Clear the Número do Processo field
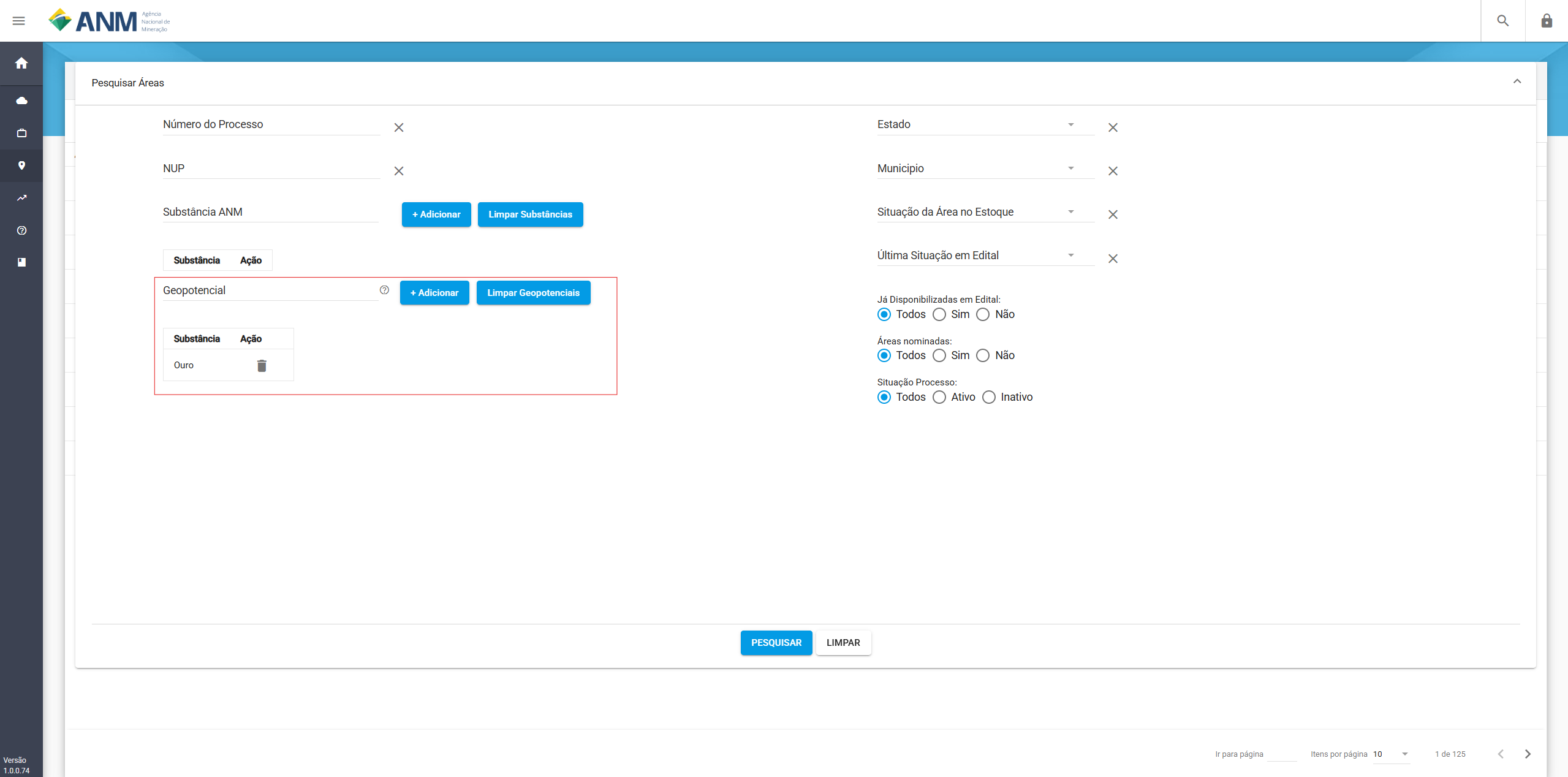Screen dimensions: 1568x777 pyautogui.click(x=399, y=127)
